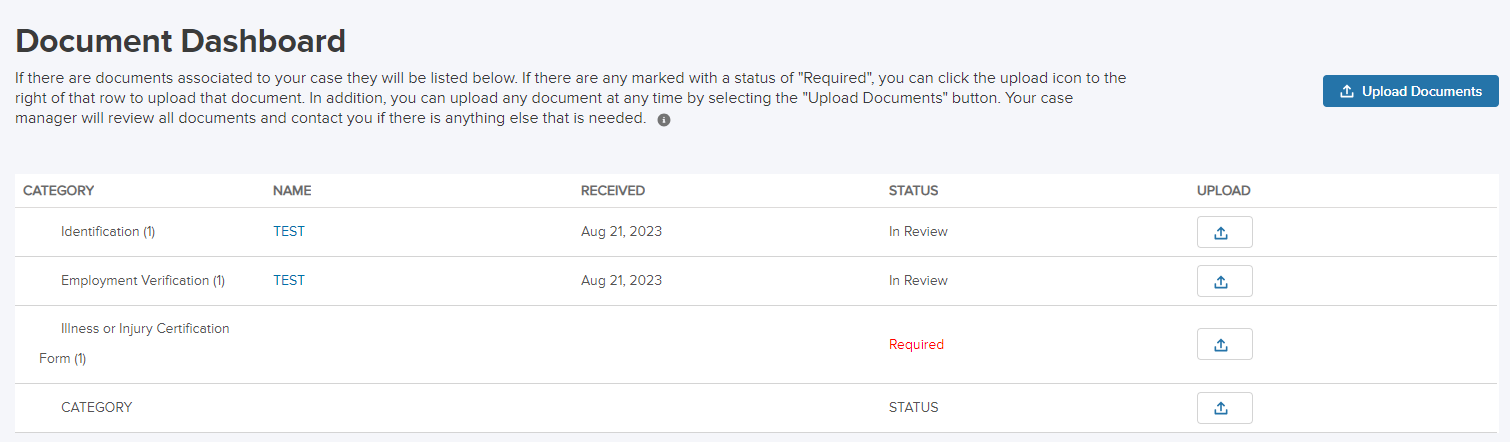Viewport: 1510px width, 442px height.
Task: Click upload icon for Employment Verification
Action: (1224, 281)
